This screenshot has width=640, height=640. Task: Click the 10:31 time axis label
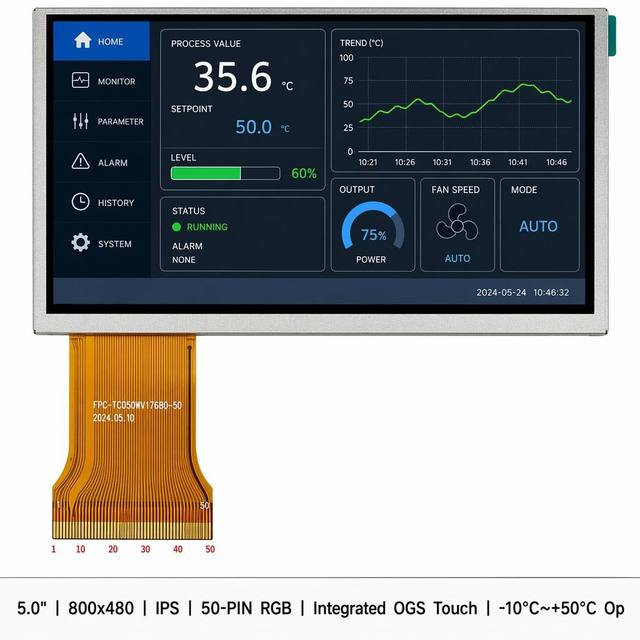point(442,162)
